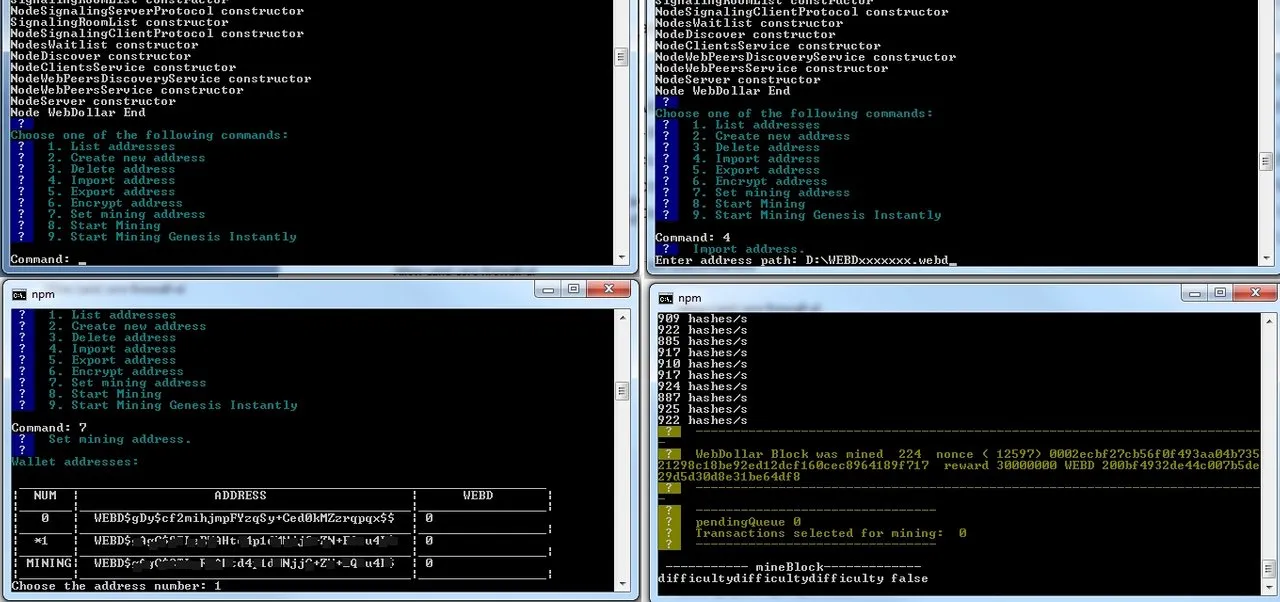Click the 'Choose the address number: 1' prompt
The width and height of the screenshot is (1280, 602).
115,585
